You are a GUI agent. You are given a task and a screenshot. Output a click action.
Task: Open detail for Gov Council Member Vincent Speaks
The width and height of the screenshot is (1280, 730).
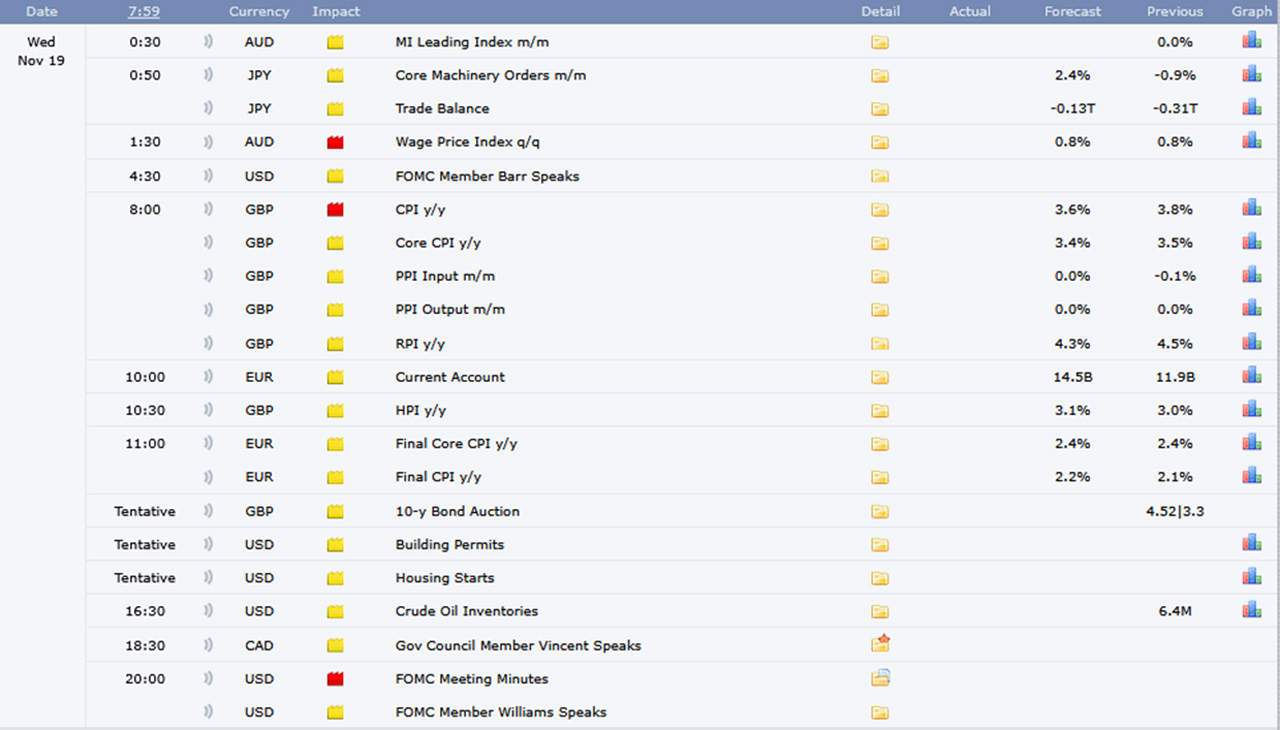(x=880, y=645)
